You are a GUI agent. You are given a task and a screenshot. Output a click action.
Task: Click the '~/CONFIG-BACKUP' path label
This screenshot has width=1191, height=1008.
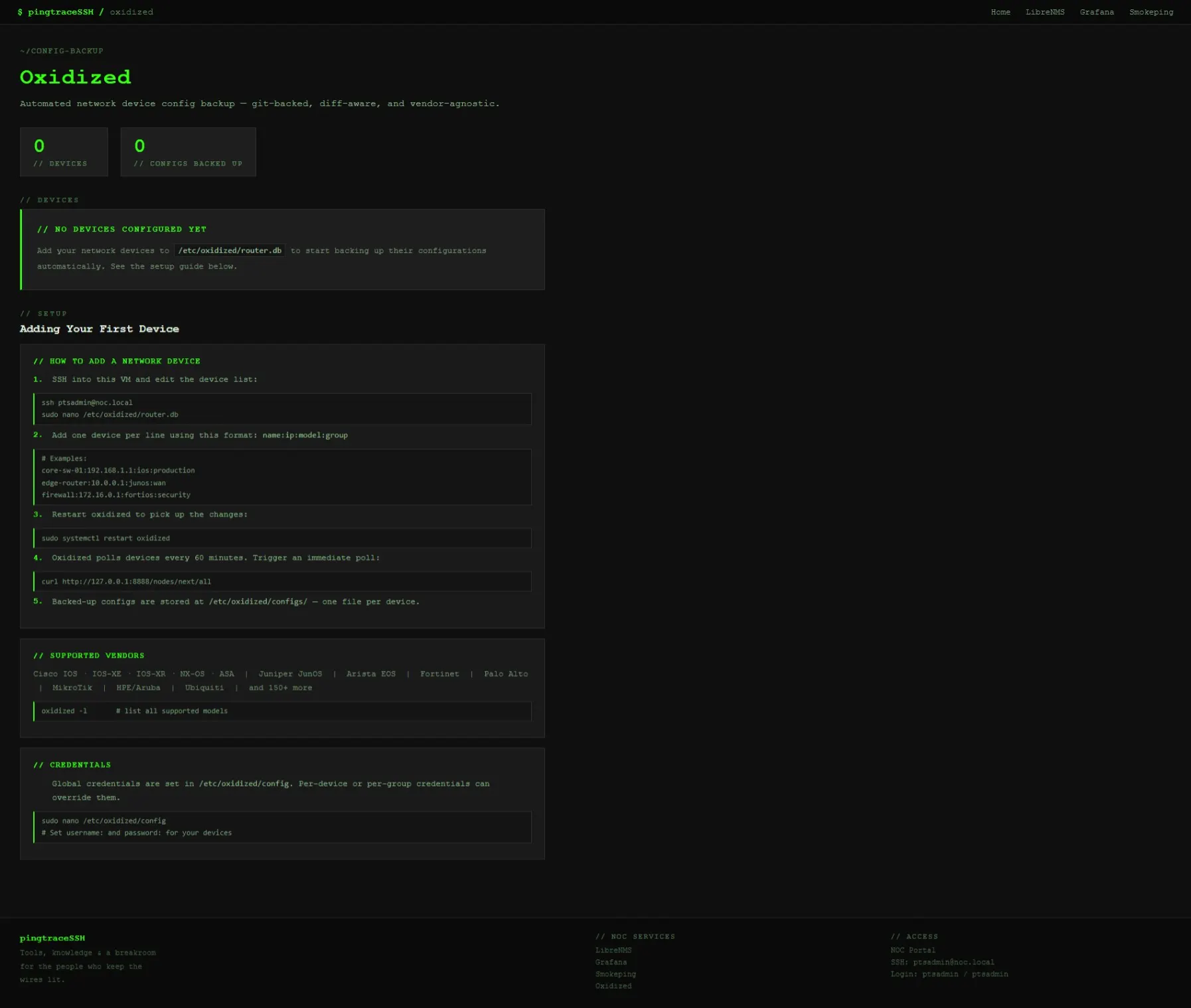pyautogui.click(x=62, y=51)
